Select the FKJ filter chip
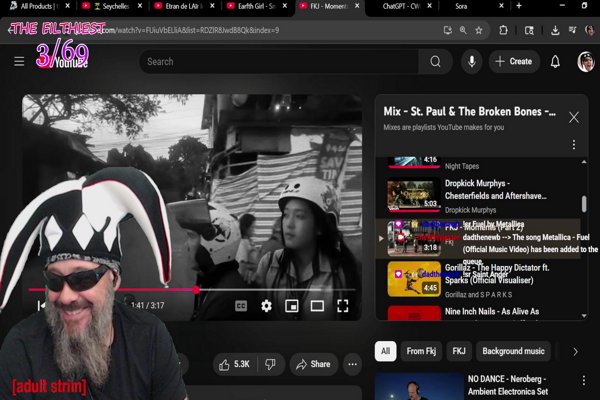This screenshot has width=600, height=400. click(x=459, y=351)
